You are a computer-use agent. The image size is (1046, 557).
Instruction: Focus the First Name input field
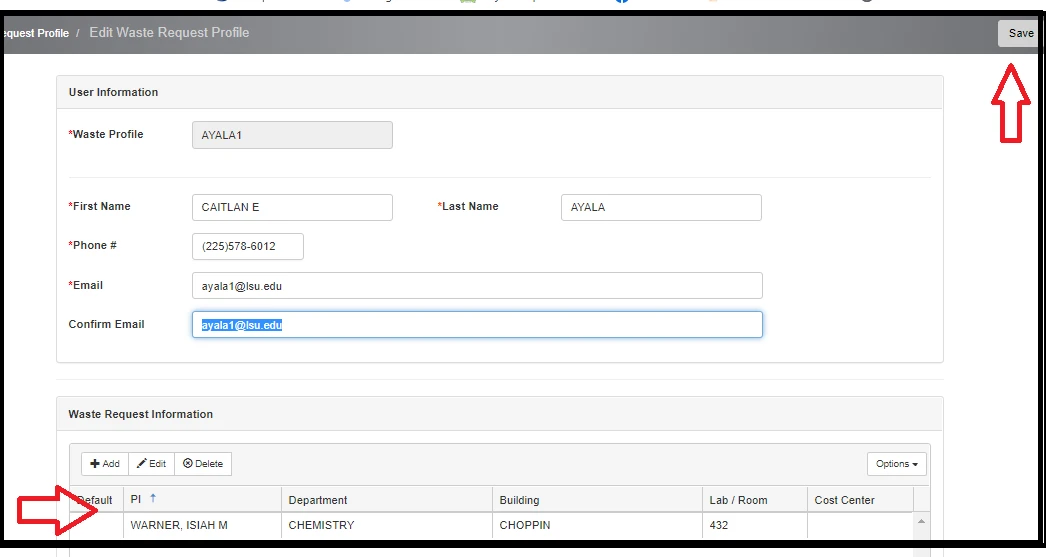pyautogui.click(x=292, y=207)
